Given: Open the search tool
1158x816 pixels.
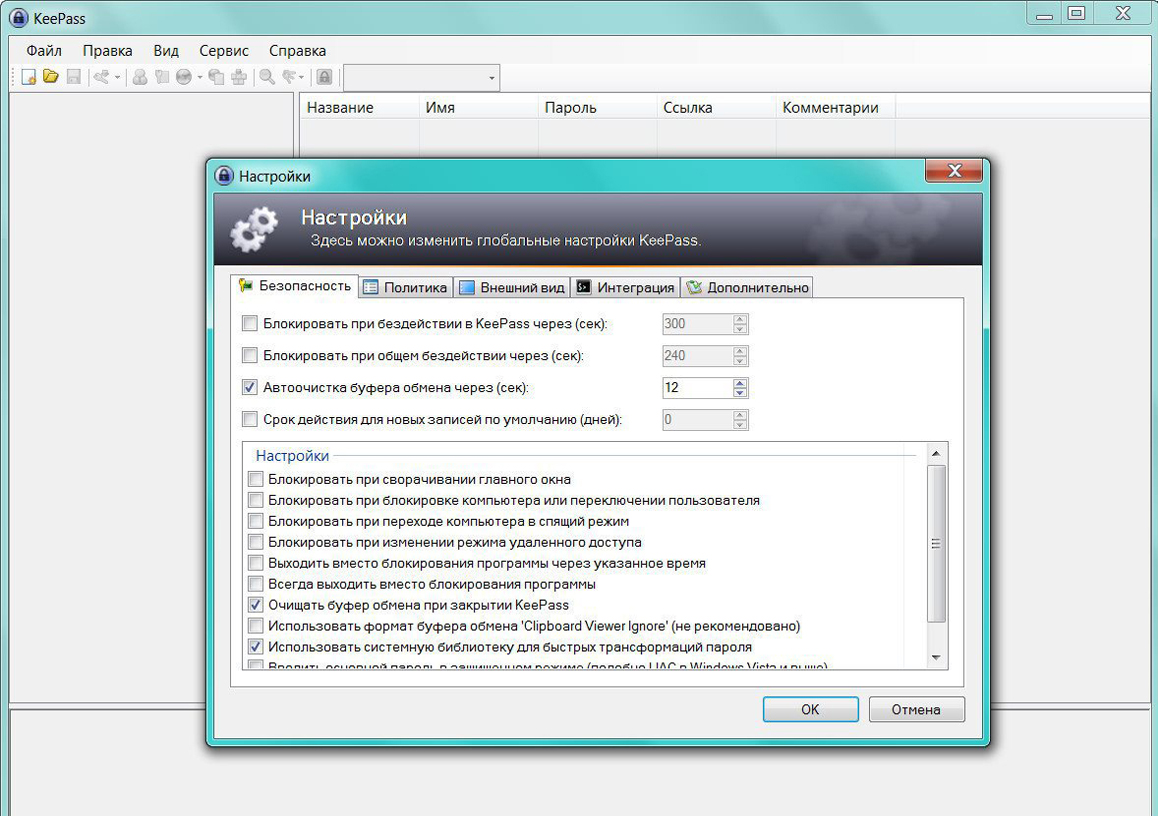Looking at the screenshot, I should coord(265,77).
